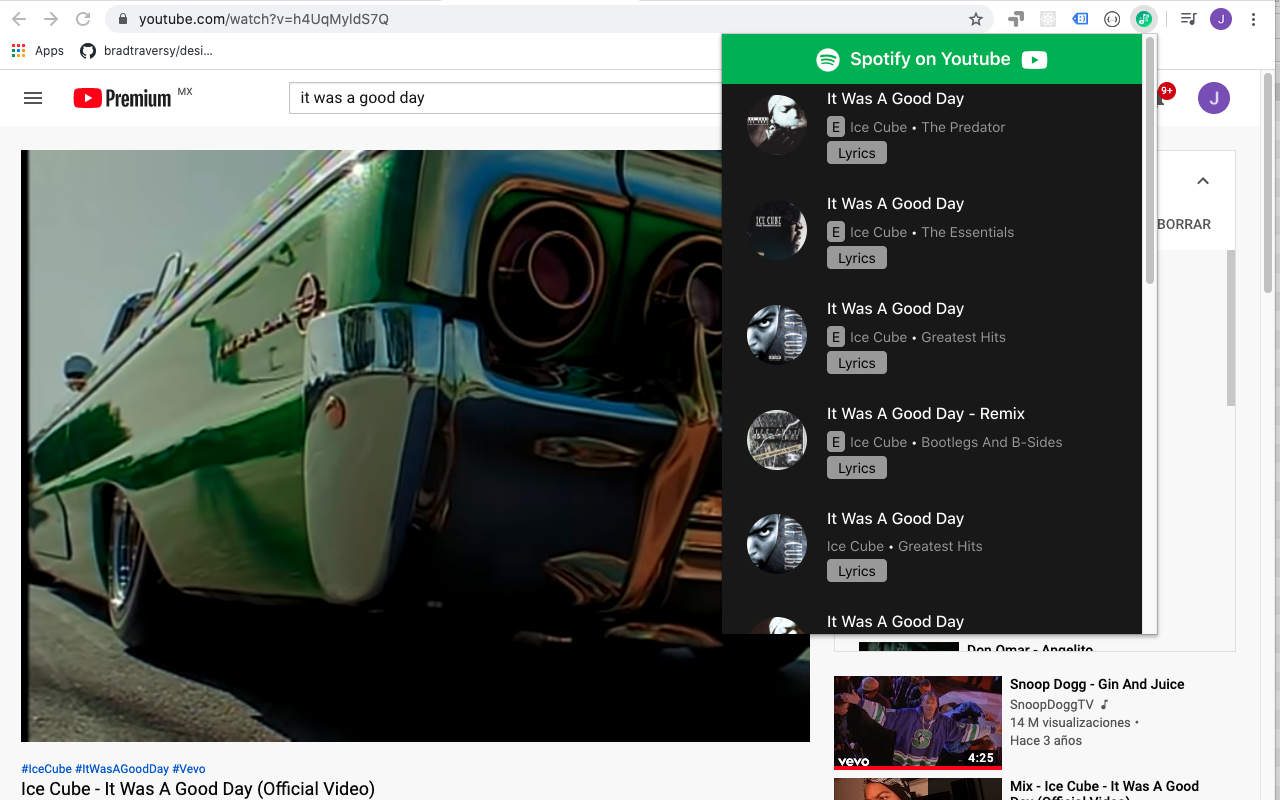Screen dimensions: 1280x800
Task: Reload the YouTube page
Action: [x=83, y=19]
